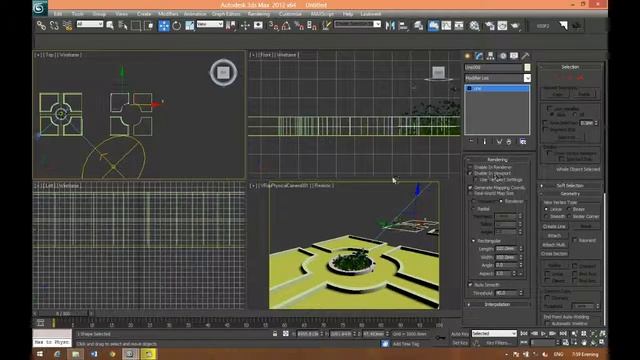Click the Top viewport ViewCube

click(x=223, y=73)
